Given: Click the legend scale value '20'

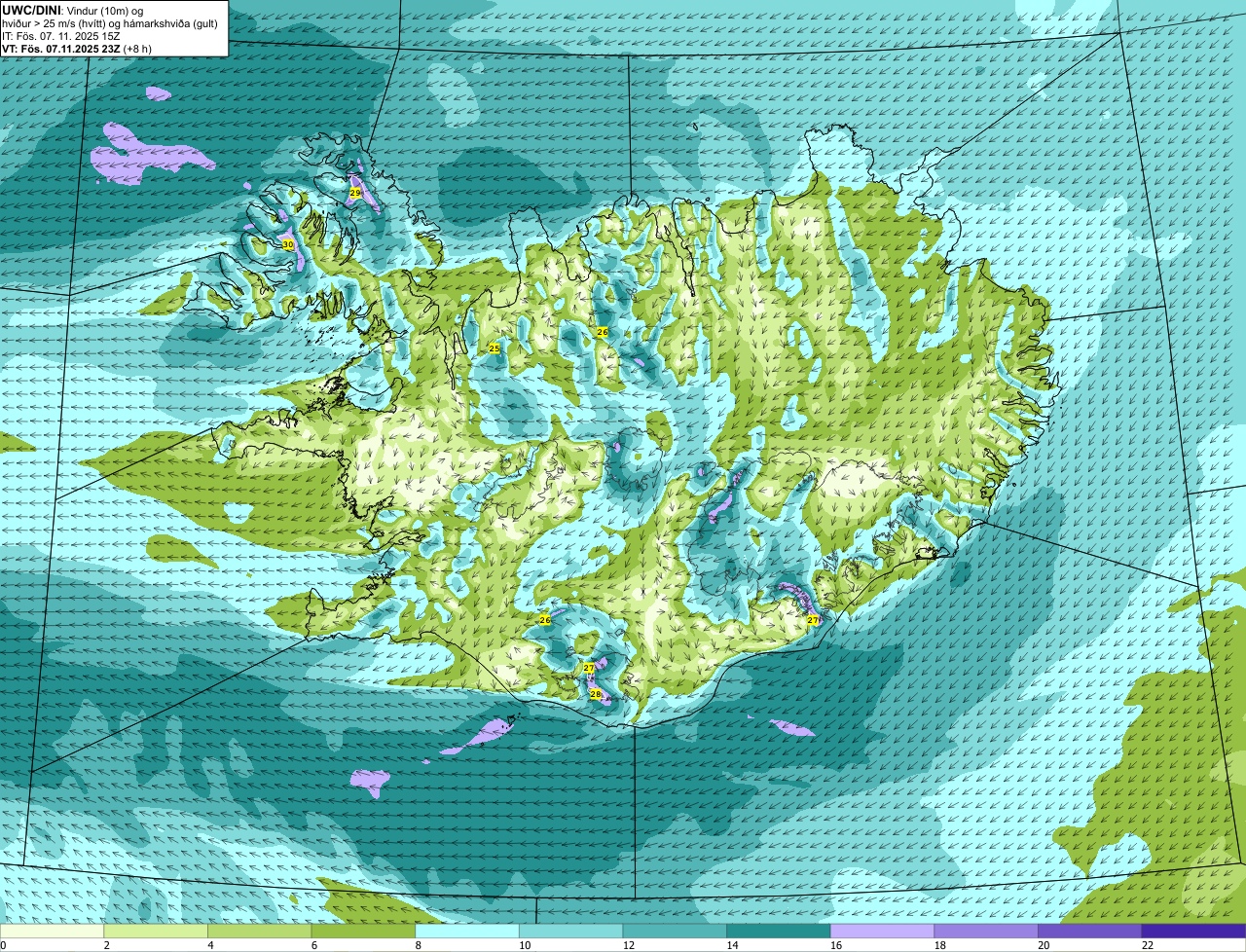Looking at the screenshot, I should (x=1044, y=945).
